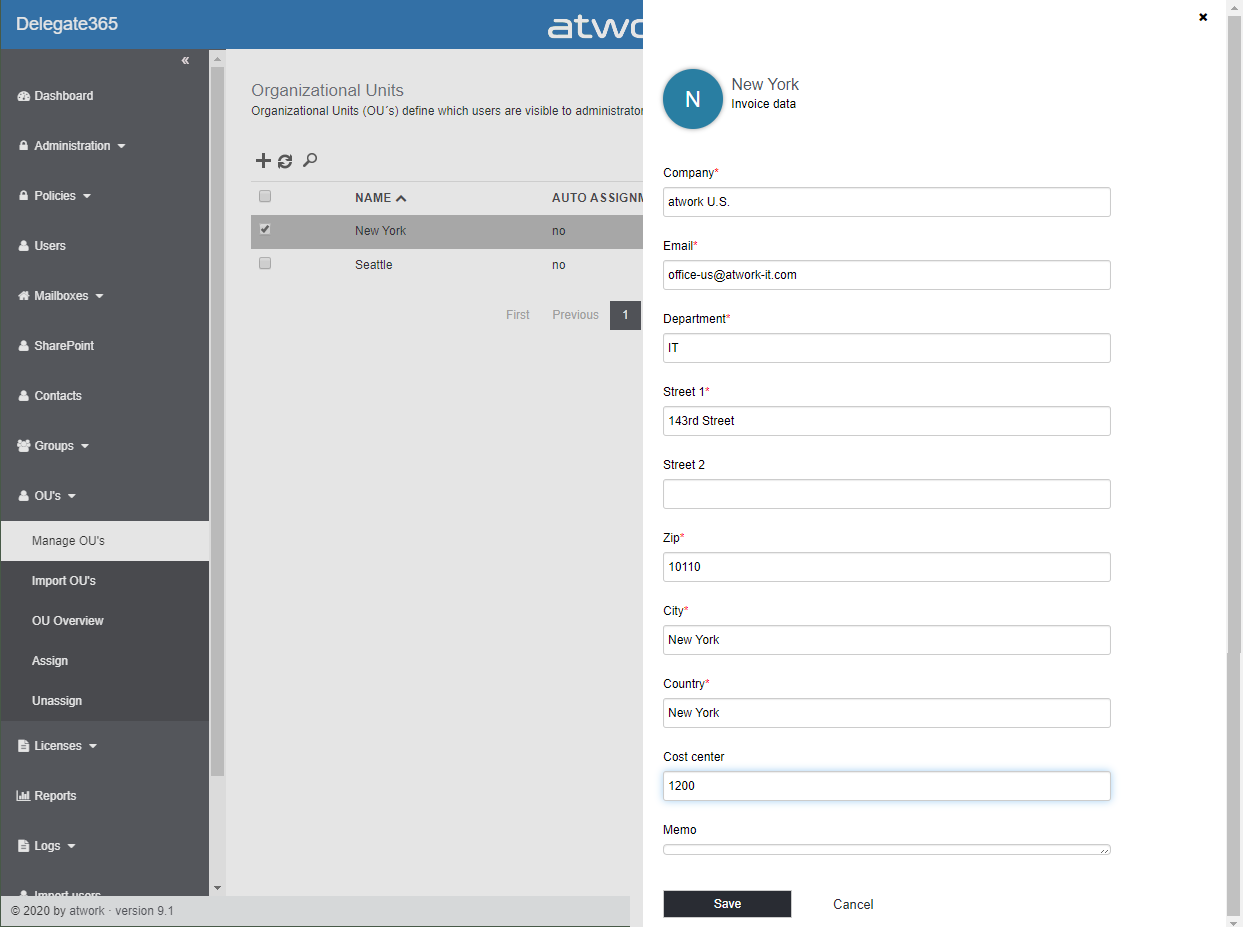The height and width of the screenshot is (927, 1243).
Task: Collapse the sidebar with double-chevron icon
Action: pyautogui.click(x=185, y=61)
